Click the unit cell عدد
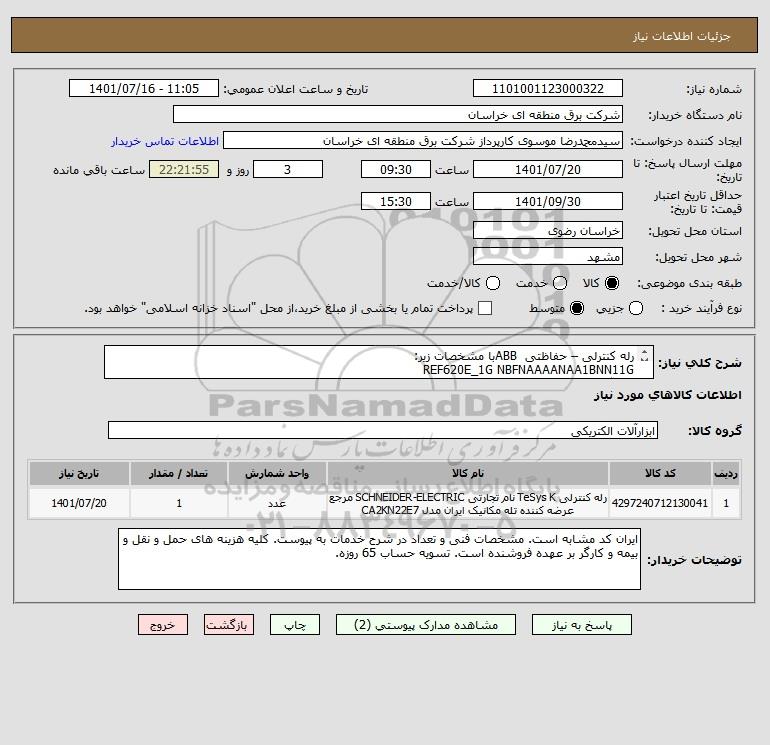This screenshot has width=770, height=745. point(277,503)
